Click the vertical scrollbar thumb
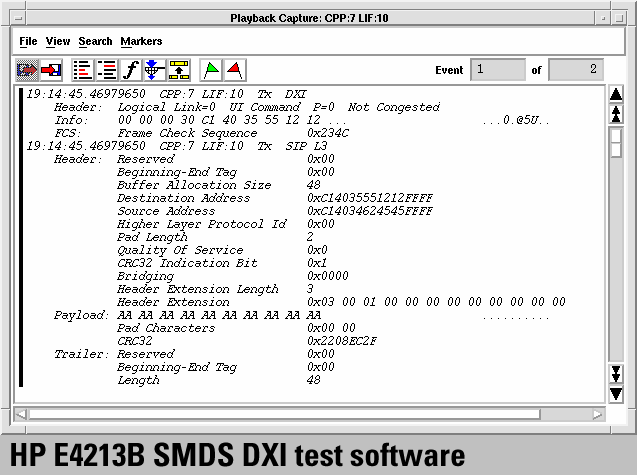Screen dimensions: 637x475 click(x=616, y=143)
